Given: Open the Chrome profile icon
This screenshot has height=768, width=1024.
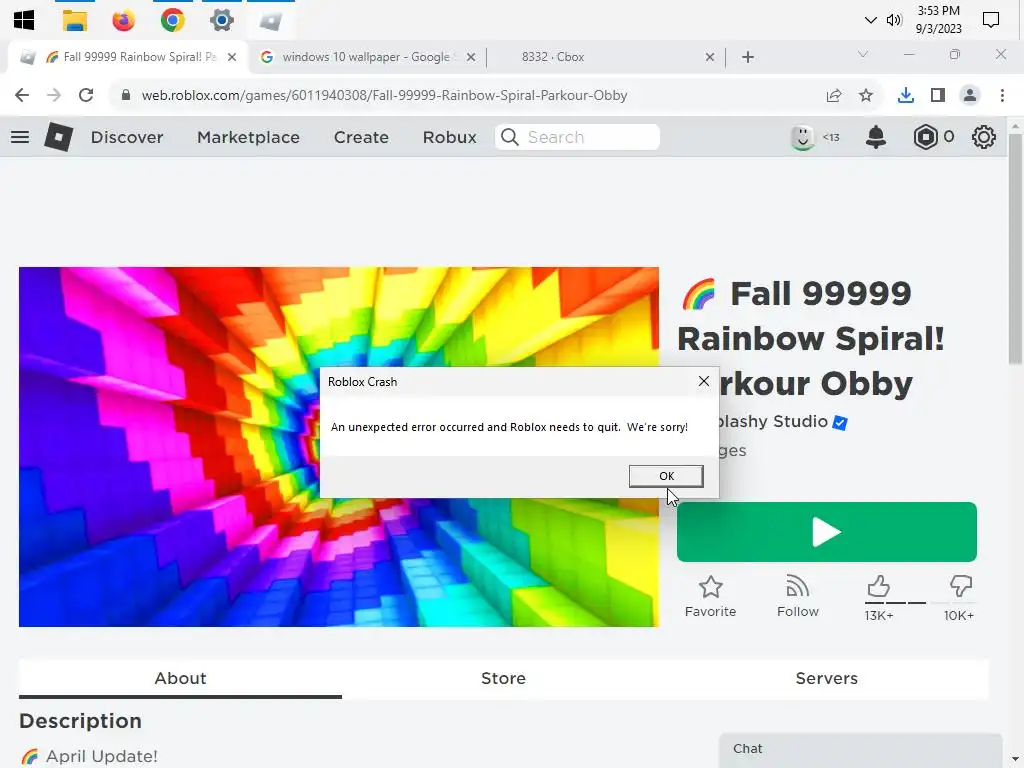Looking at the screenshot, I should click(970, 95).
